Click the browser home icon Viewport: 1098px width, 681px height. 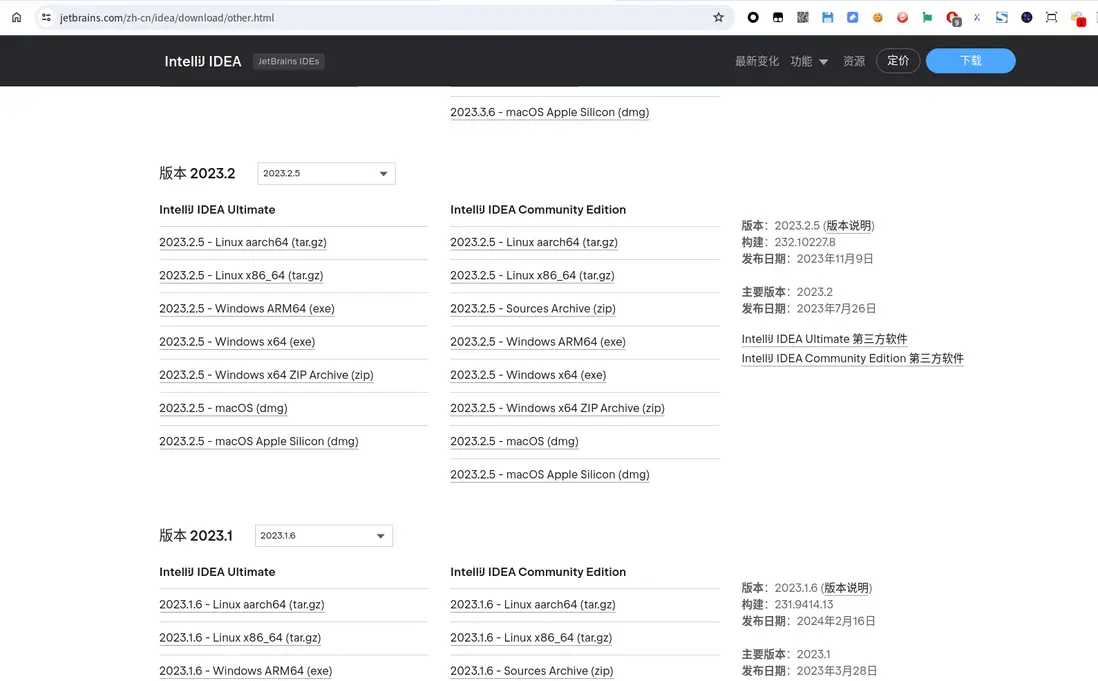(x=16, y=17)
